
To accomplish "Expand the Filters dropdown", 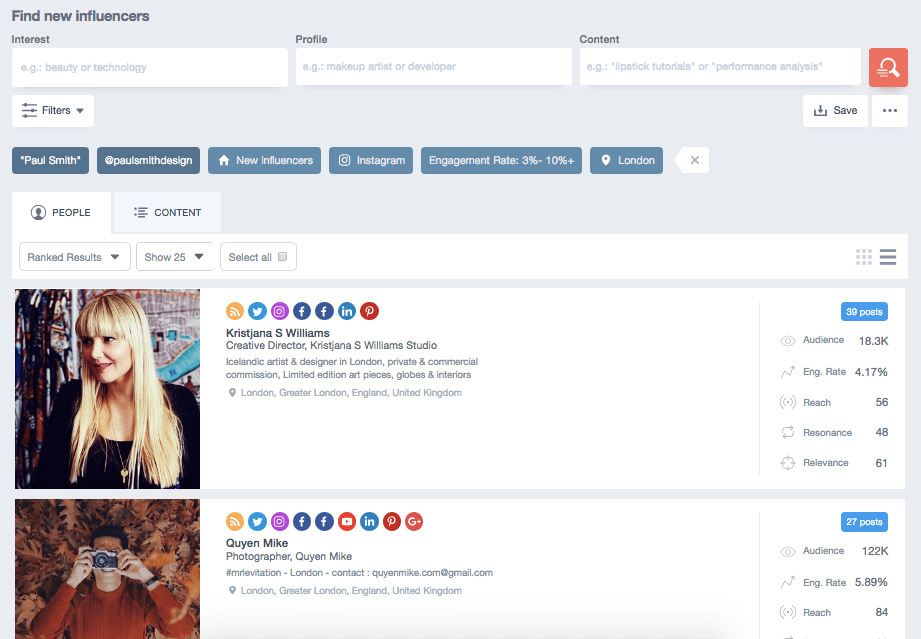I will pos(53,111).
